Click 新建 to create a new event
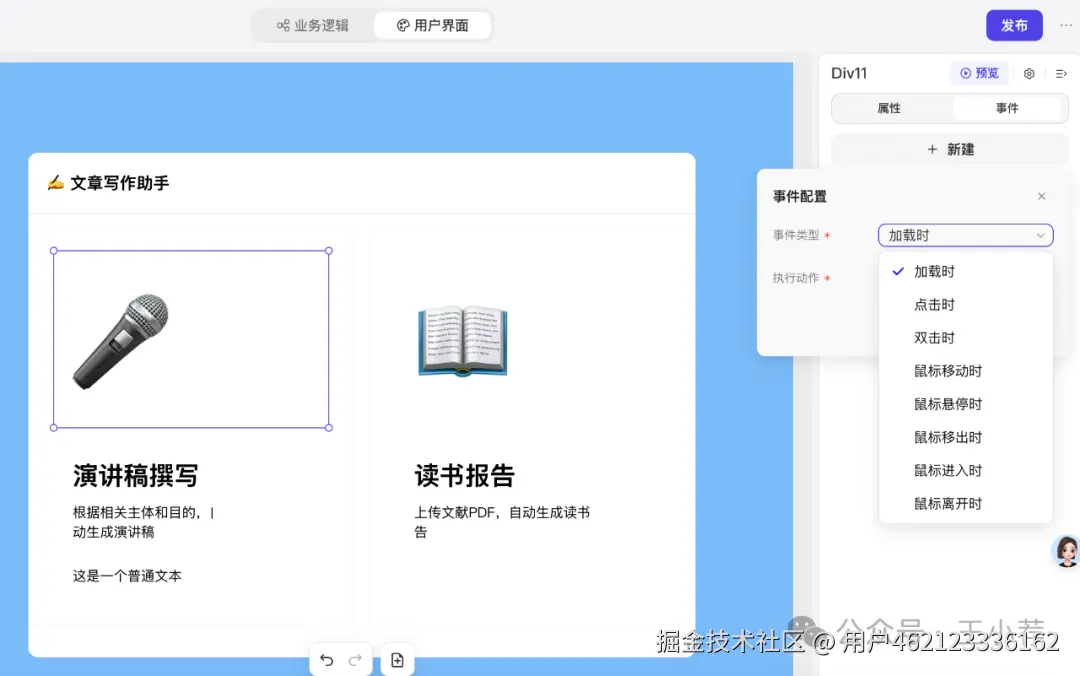The image size is (1080, 676). point(948,148)
